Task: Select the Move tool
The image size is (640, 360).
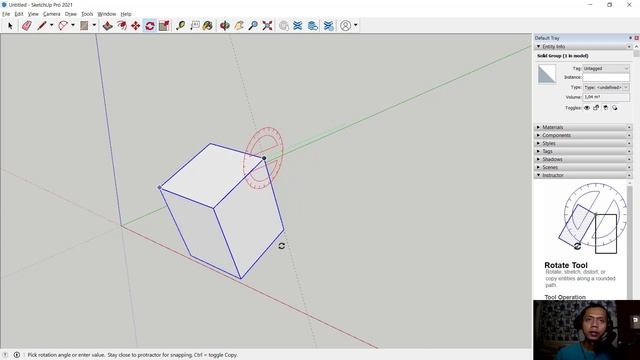Action: coord(136,26)
